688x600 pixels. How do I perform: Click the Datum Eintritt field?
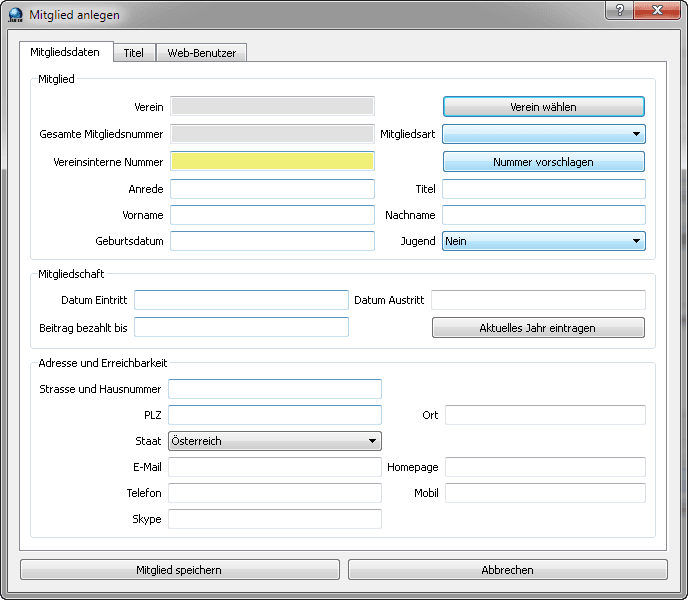click(241, 300)
